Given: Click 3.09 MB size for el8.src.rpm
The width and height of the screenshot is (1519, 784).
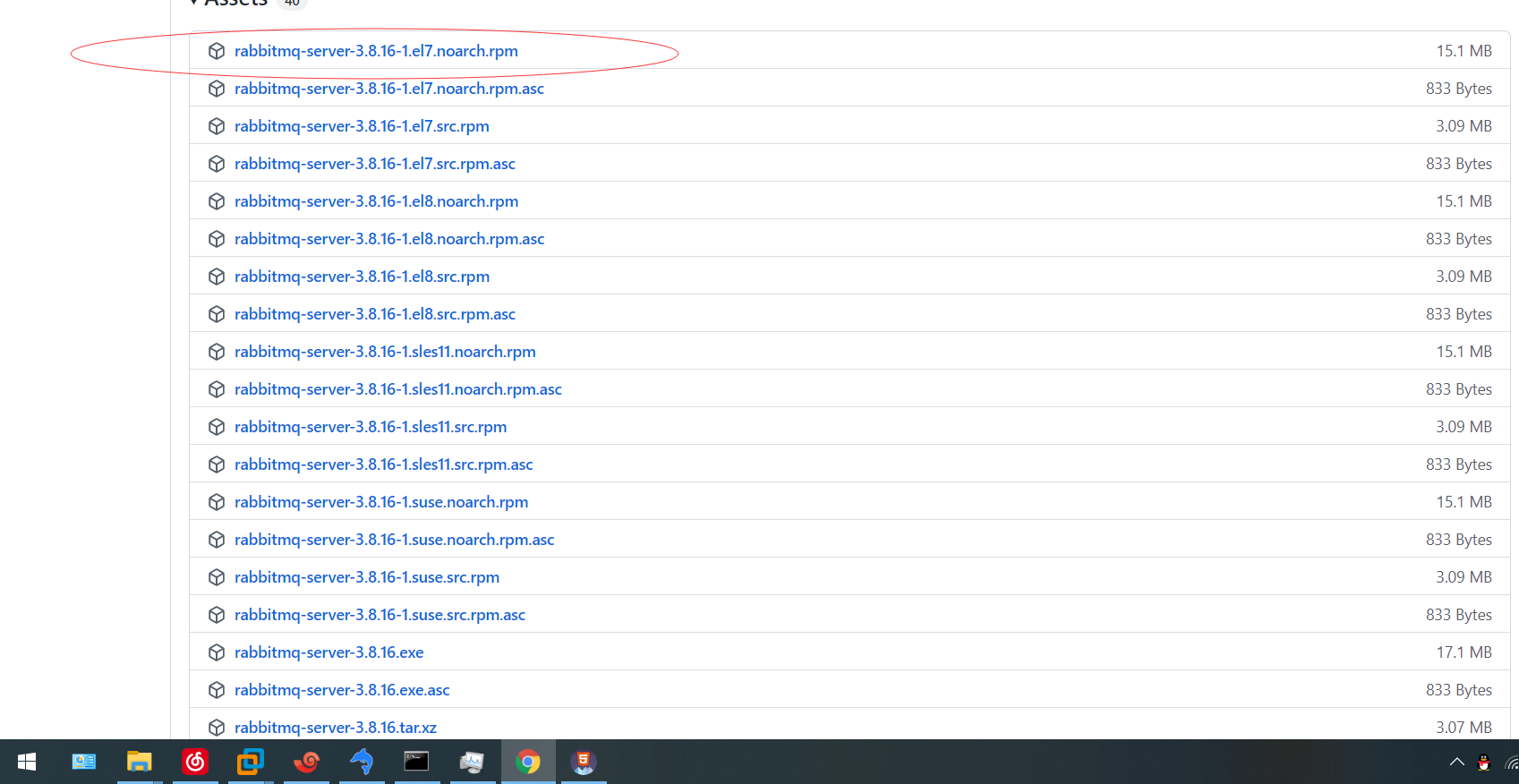Looking at the screenshot, I should [1464, 277].
